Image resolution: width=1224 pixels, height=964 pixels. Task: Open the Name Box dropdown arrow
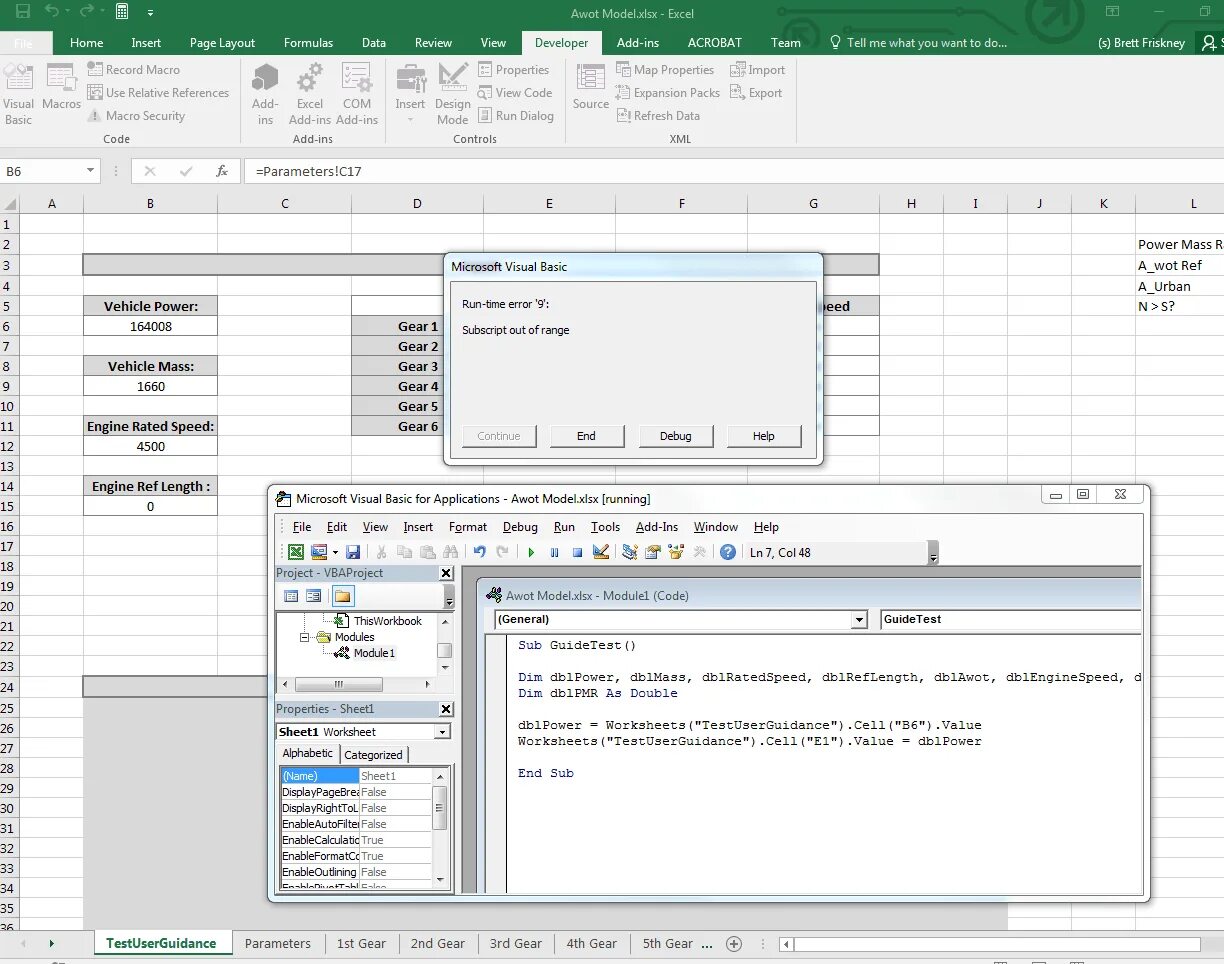tap(90, 171)
